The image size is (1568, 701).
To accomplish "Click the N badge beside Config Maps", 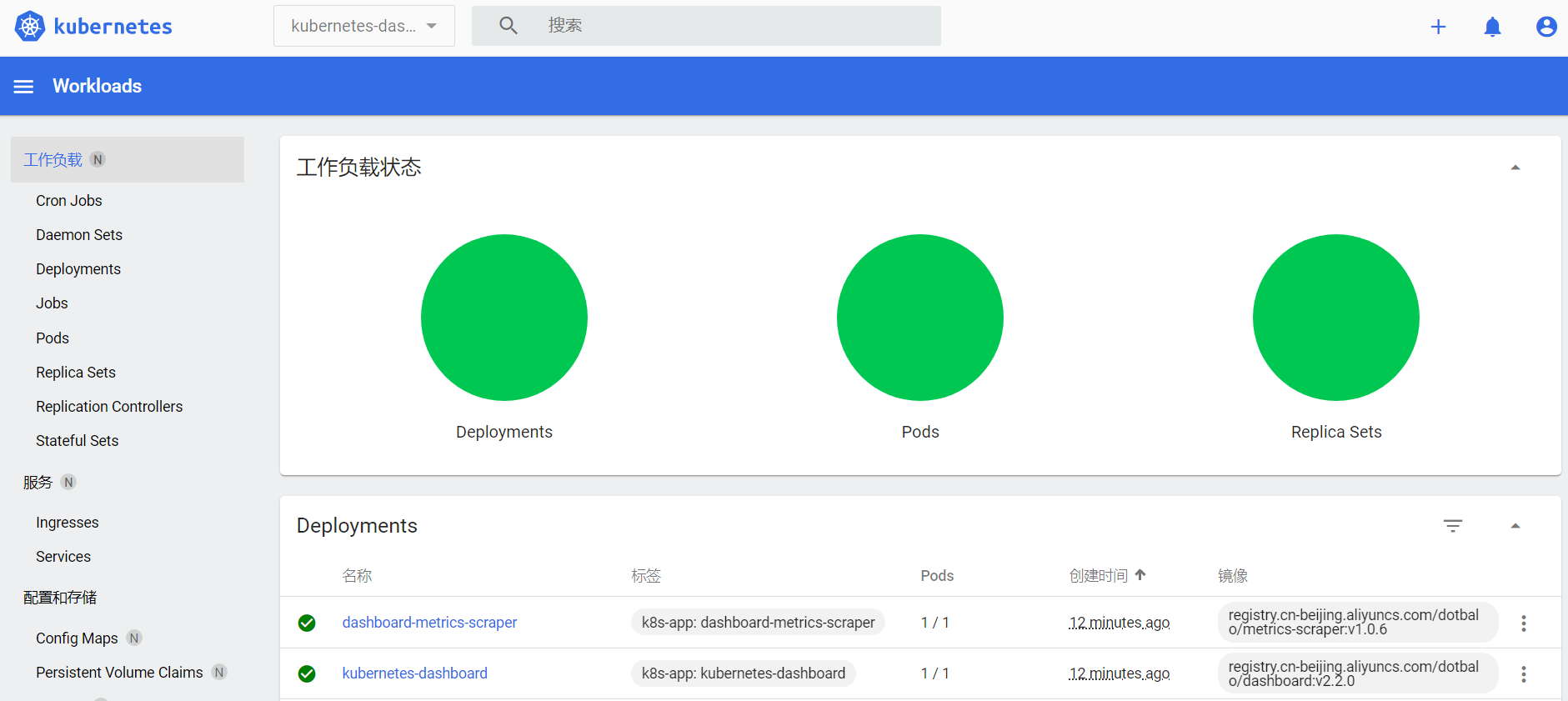I will [134, 638].
